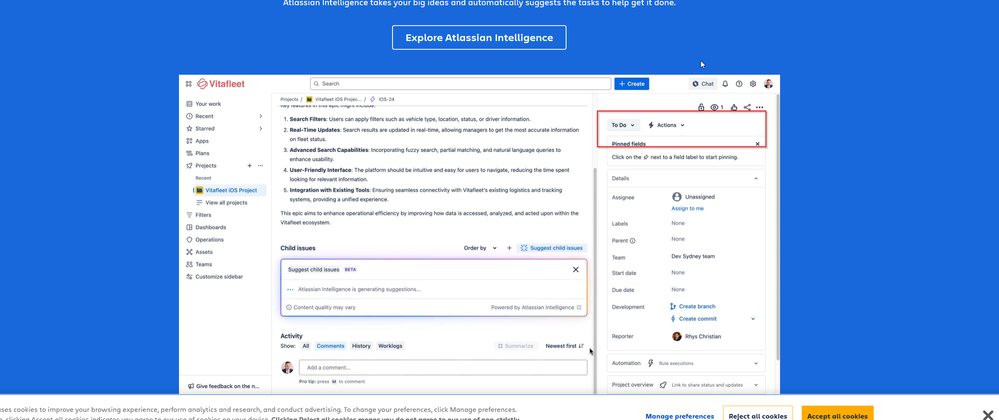Click the Projects breadcrumb link
Screen dimensions: 999x420
click(289, 99)
